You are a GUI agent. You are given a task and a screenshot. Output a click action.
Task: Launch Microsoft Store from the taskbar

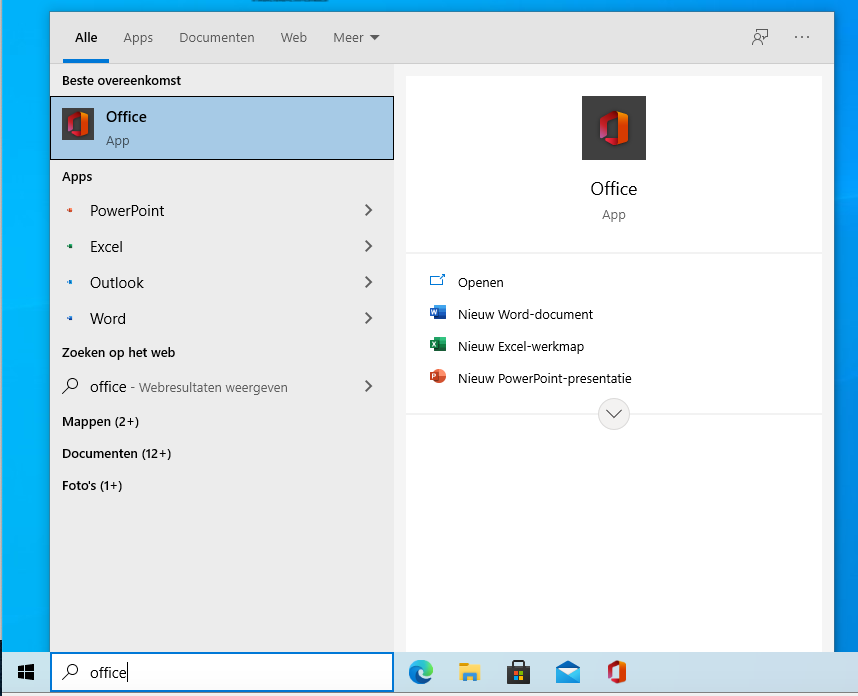pos(519,673)
